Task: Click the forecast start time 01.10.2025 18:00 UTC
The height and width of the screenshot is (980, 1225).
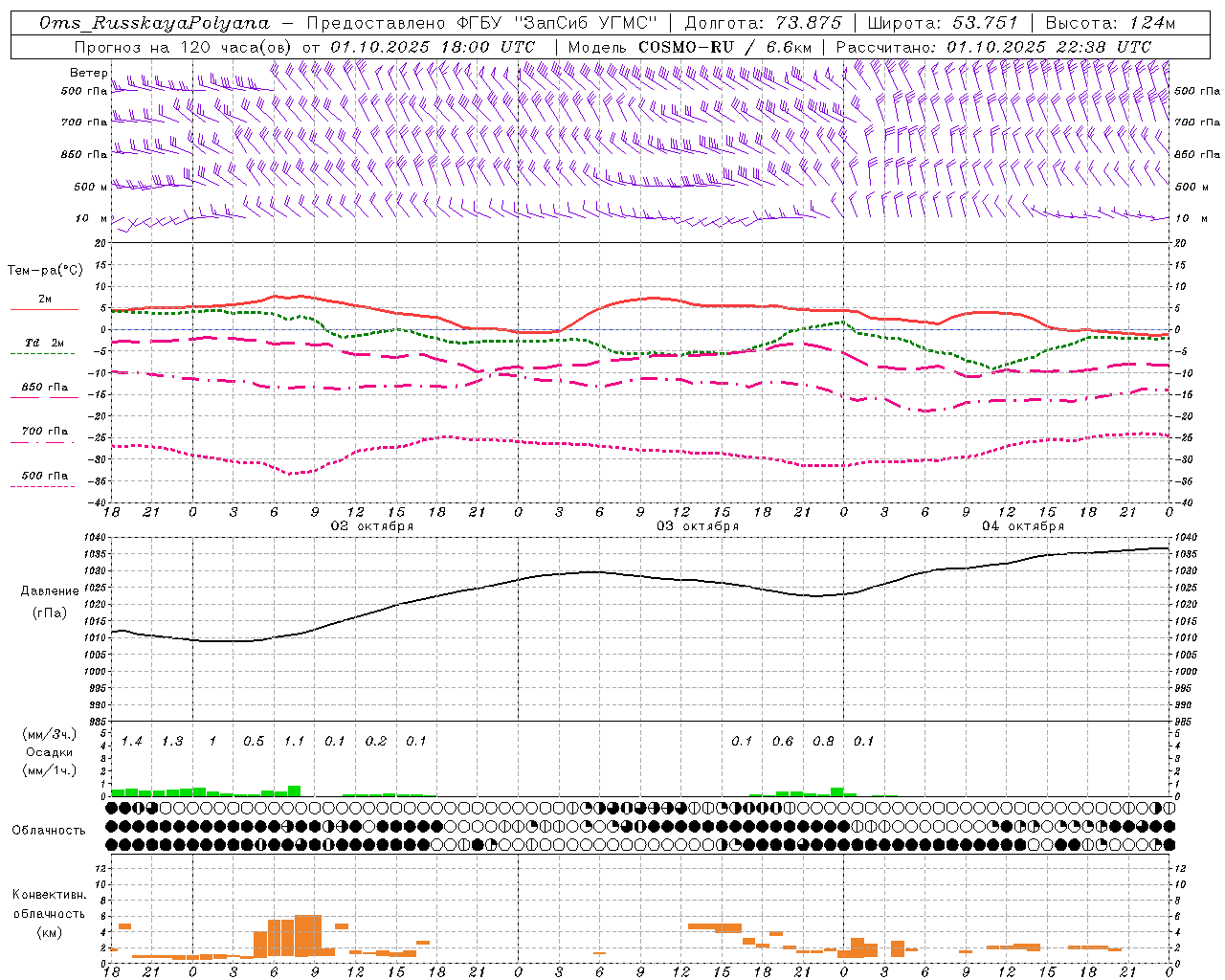Action: [x=433, y=47]
